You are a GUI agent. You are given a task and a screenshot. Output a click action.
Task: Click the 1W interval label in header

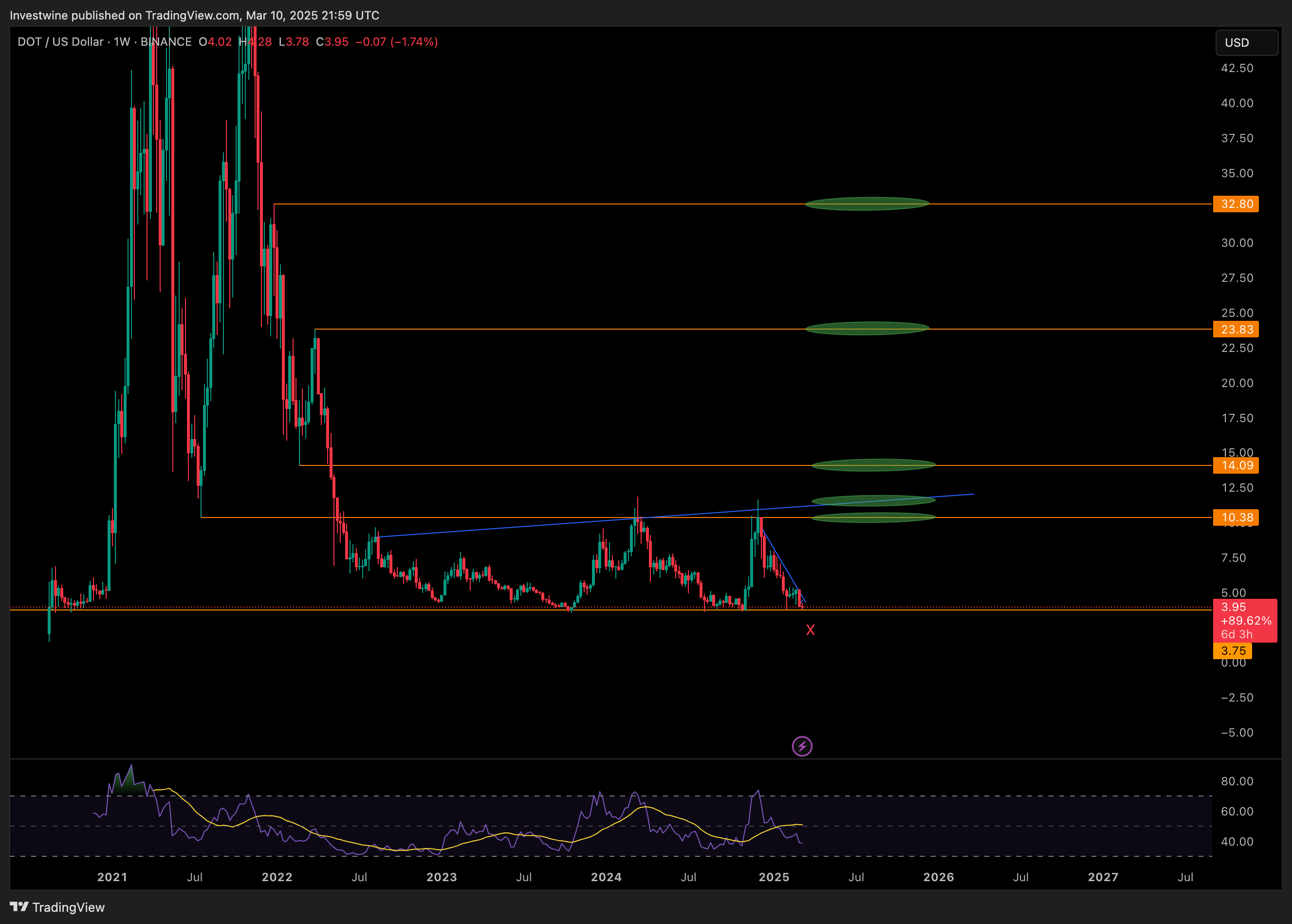click(122, 42)
